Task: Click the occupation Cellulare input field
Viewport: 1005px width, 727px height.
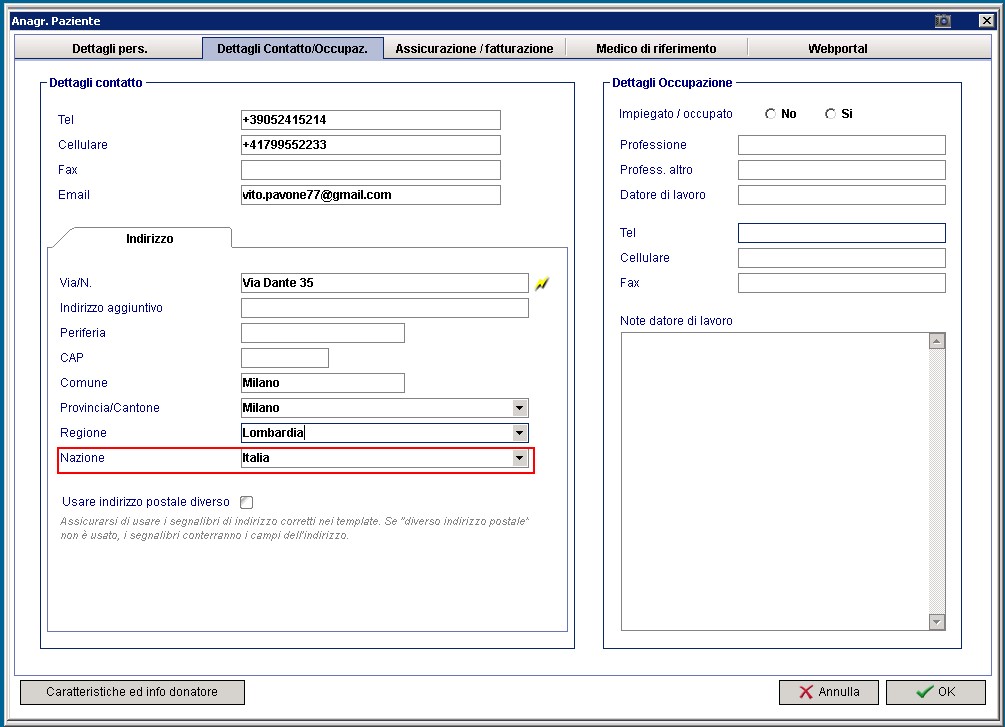Action: (x=842, y=258)
